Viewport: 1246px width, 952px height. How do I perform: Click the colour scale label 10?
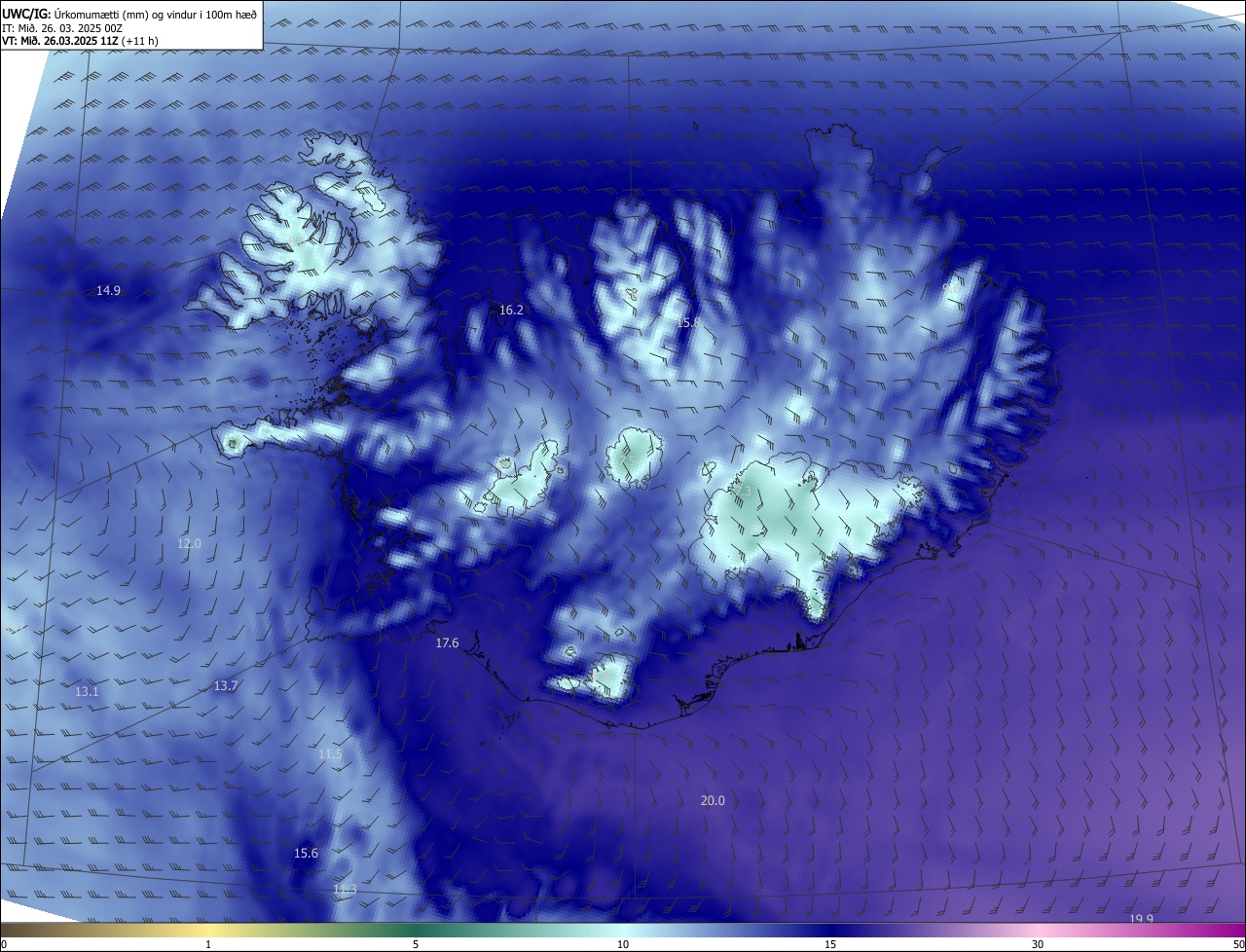tap(623, 944)
